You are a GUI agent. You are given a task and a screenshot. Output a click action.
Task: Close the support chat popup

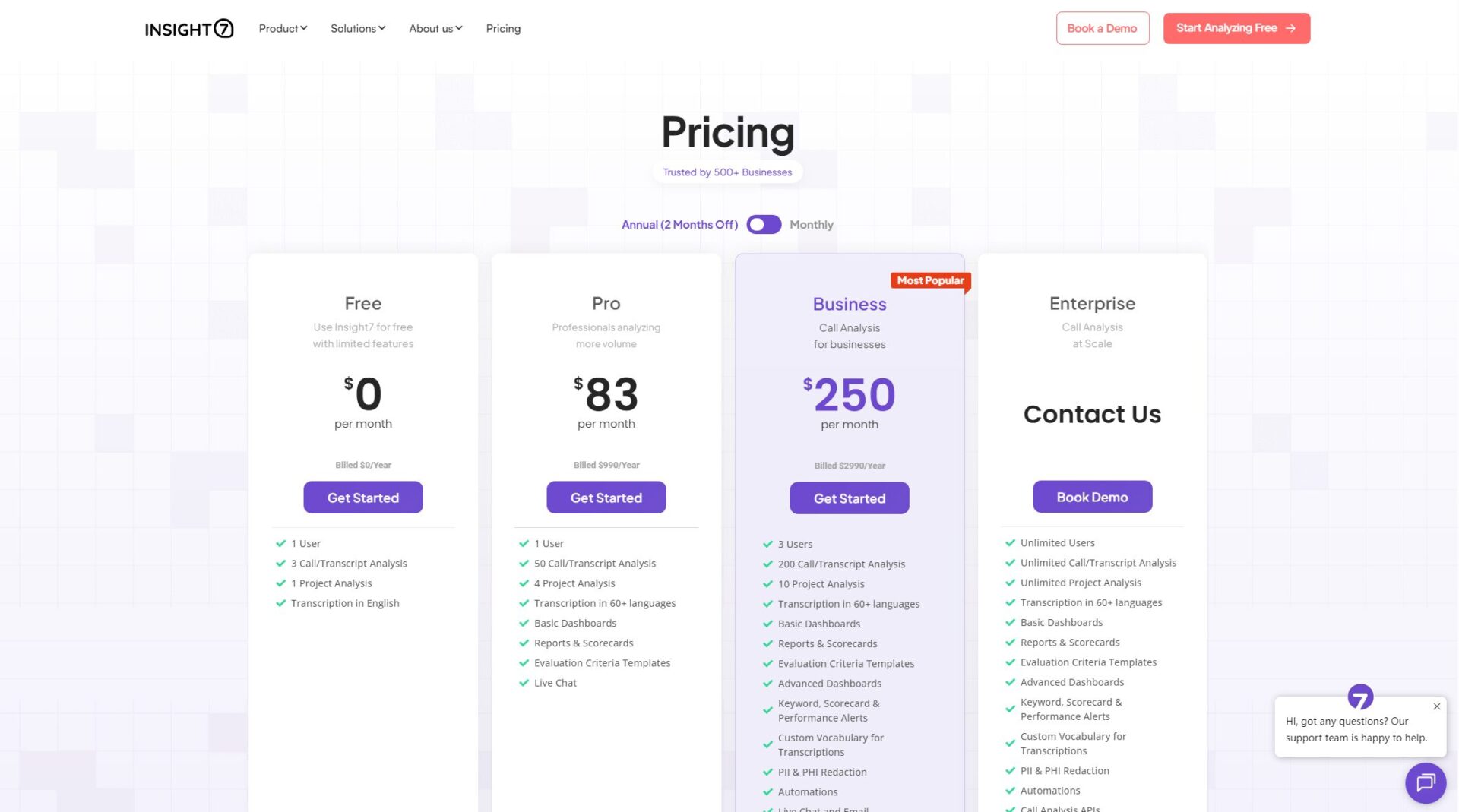(1436, 706)
